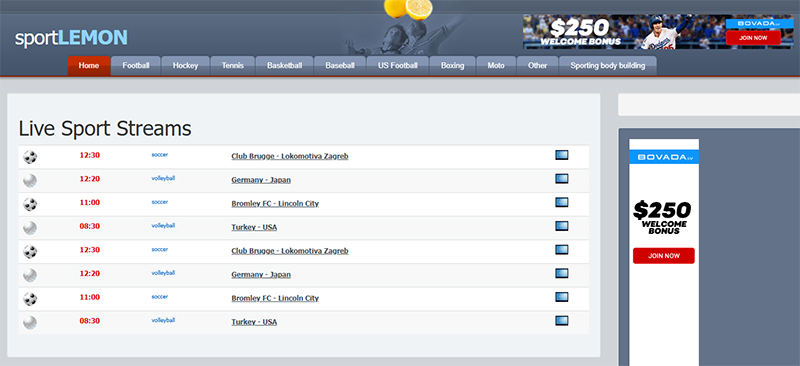The image size is (800, 366).
Task: Open first Germany - Japan match link
Action: [x=261, y=180]
